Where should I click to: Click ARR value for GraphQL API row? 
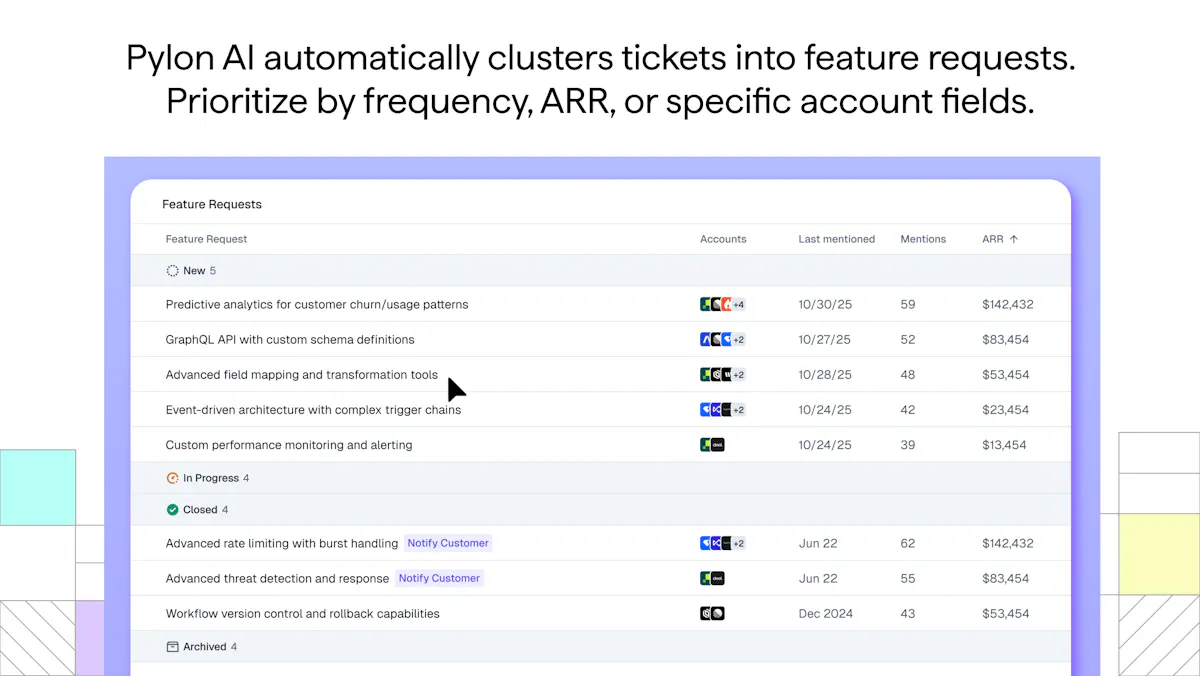pyautogui.click(x=1005, y=339)
